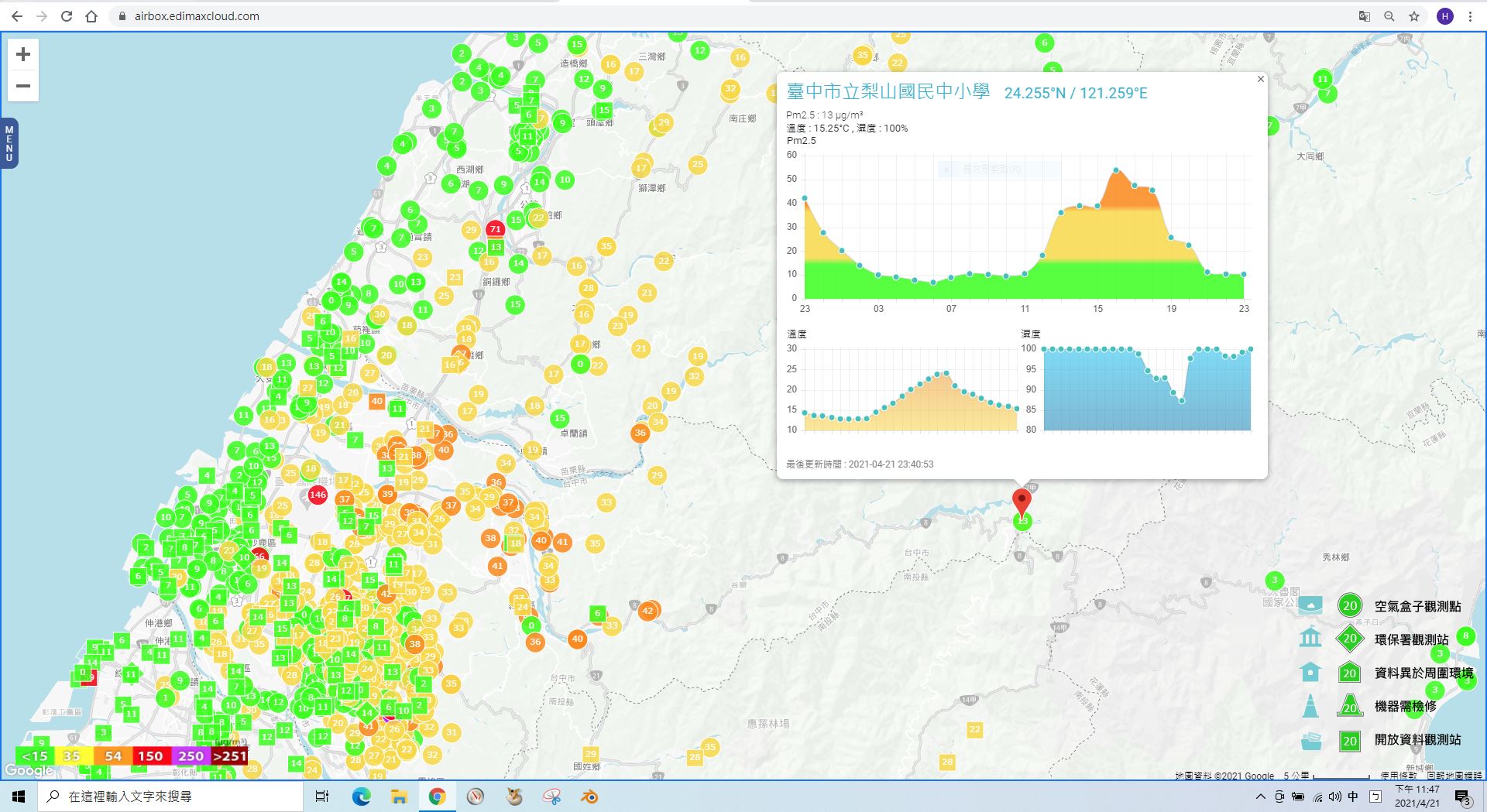The width and height of the screenshot is (1487, 812).
Task: Bookmark this page with star icon
Action: [1414, 16]
